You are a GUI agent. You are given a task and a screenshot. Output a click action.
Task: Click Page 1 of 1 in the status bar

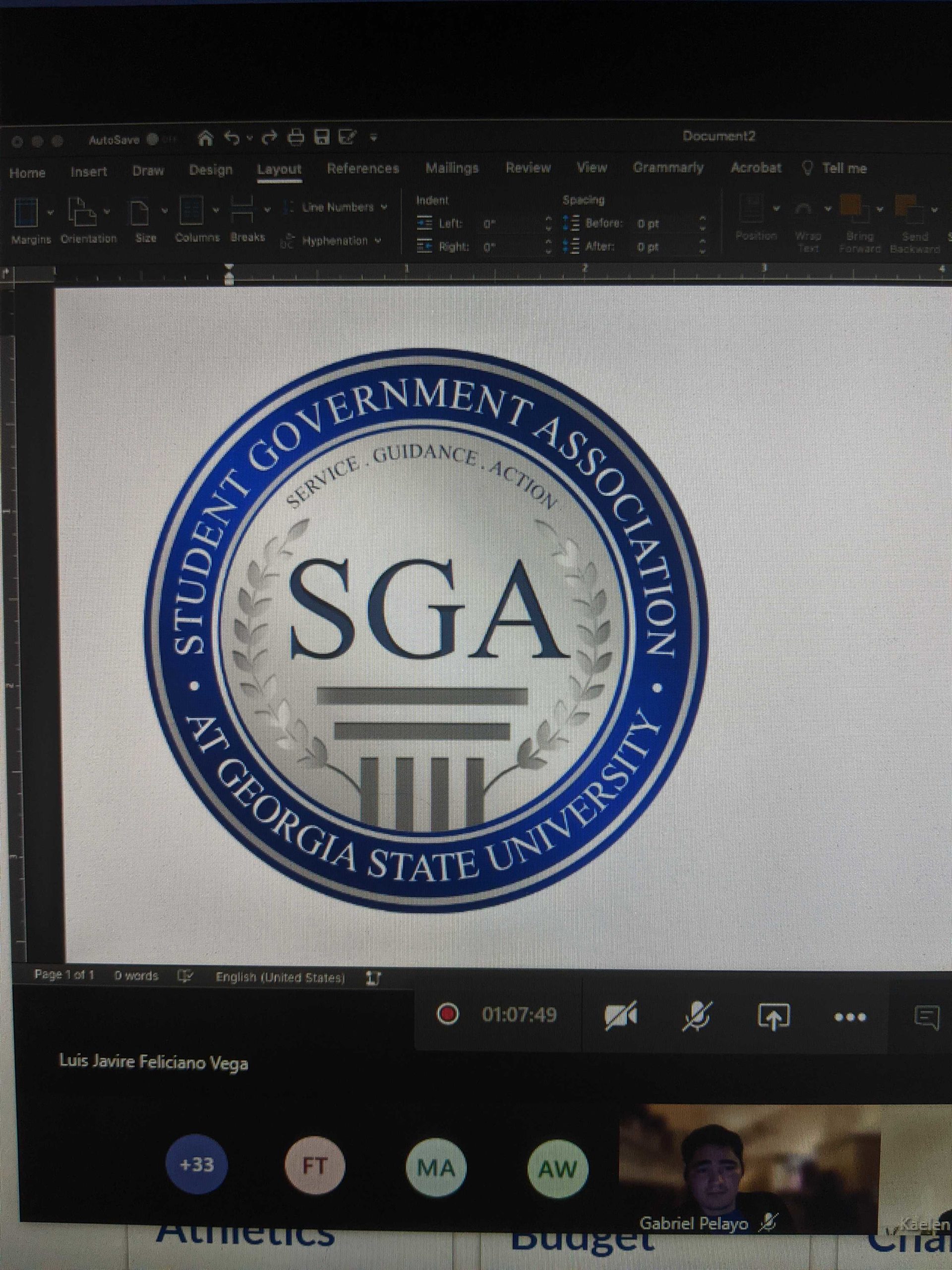(64, 975)
